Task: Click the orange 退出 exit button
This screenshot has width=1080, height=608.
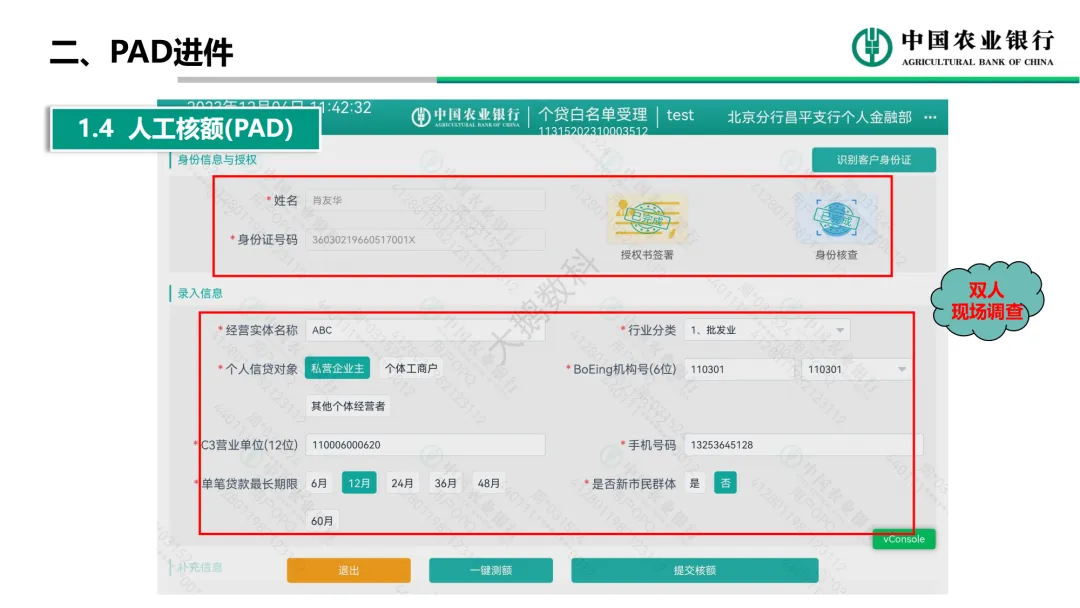Action: pyautogui.click(x=348, y=570)
